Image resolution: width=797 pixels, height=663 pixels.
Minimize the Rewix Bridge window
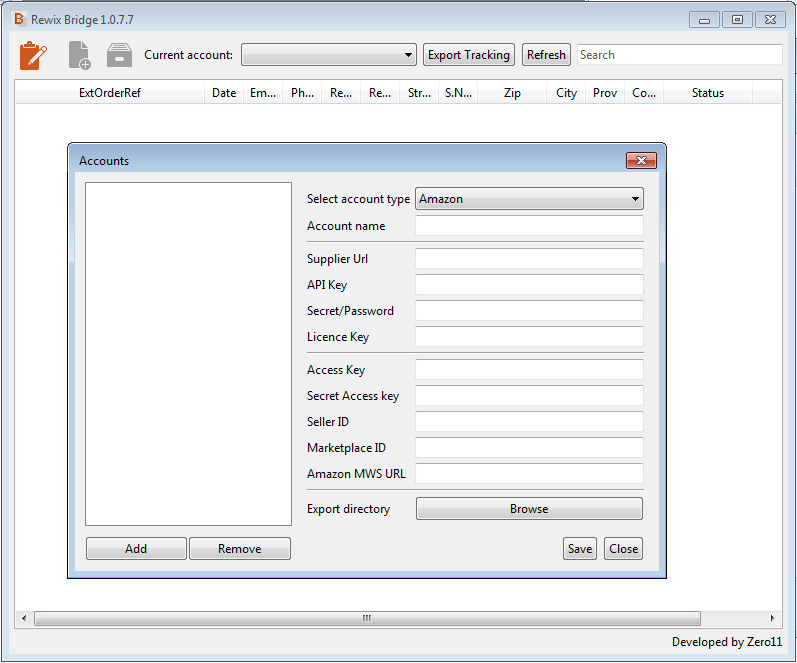coord(704,20)
